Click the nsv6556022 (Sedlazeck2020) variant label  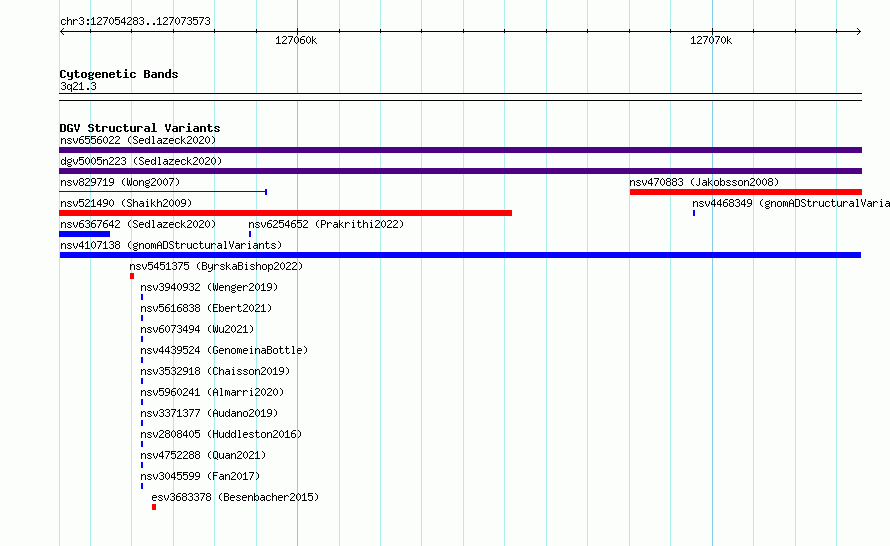coord(138,140)
